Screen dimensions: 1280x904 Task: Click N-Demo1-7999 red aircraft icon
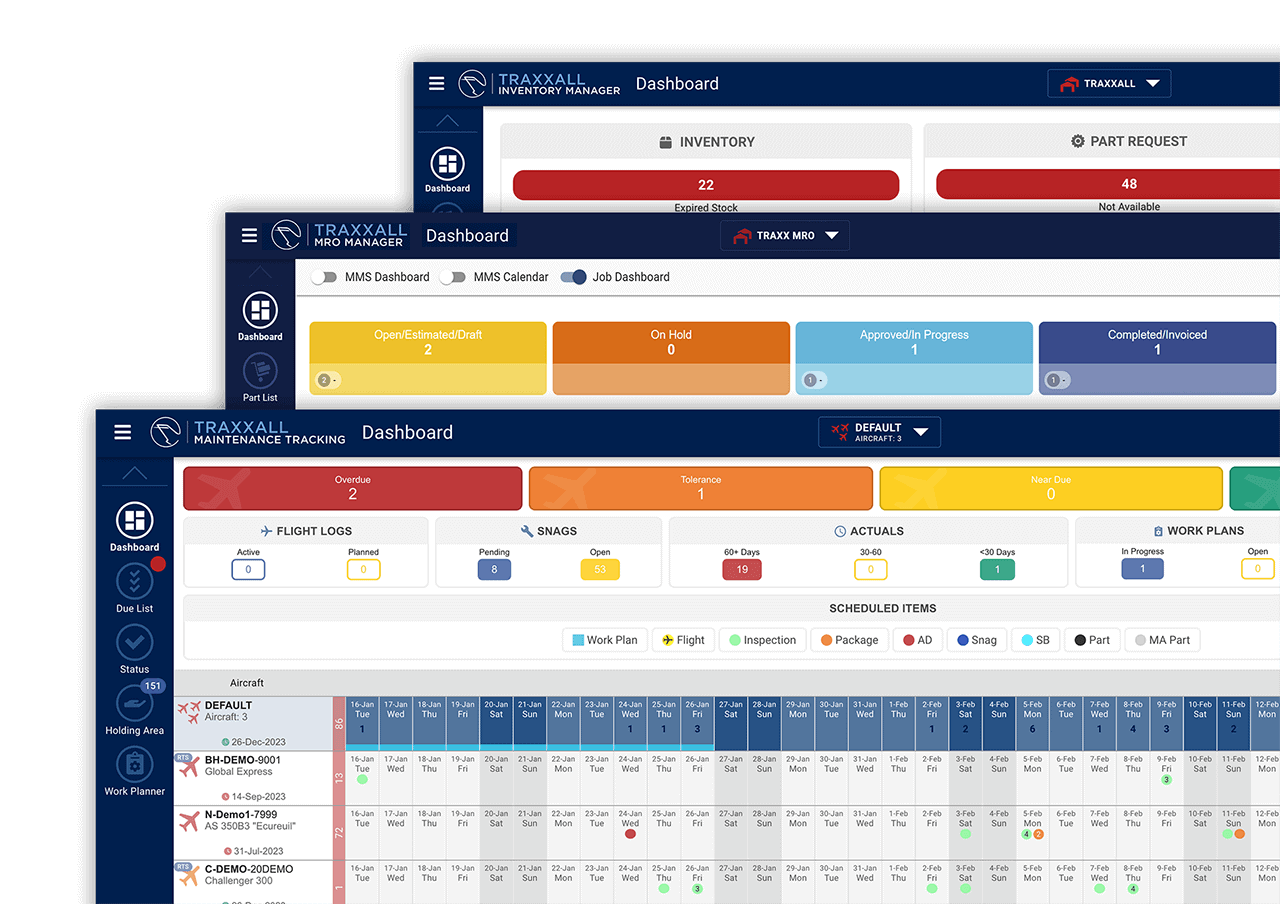[189, 822]
